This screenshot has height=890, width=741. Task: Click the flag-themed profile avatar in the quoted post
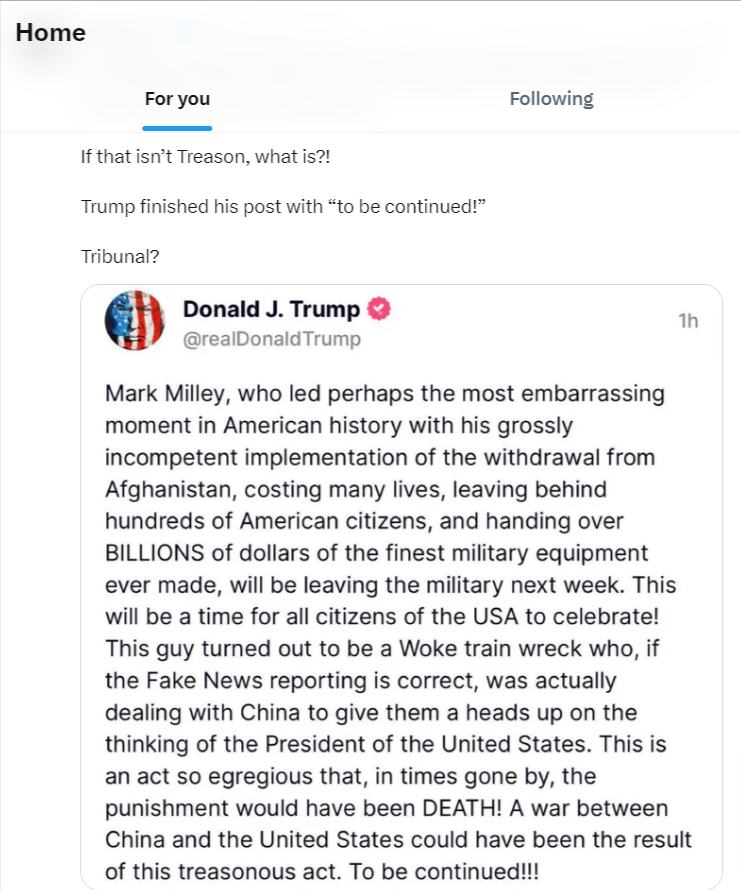point(135,320)
